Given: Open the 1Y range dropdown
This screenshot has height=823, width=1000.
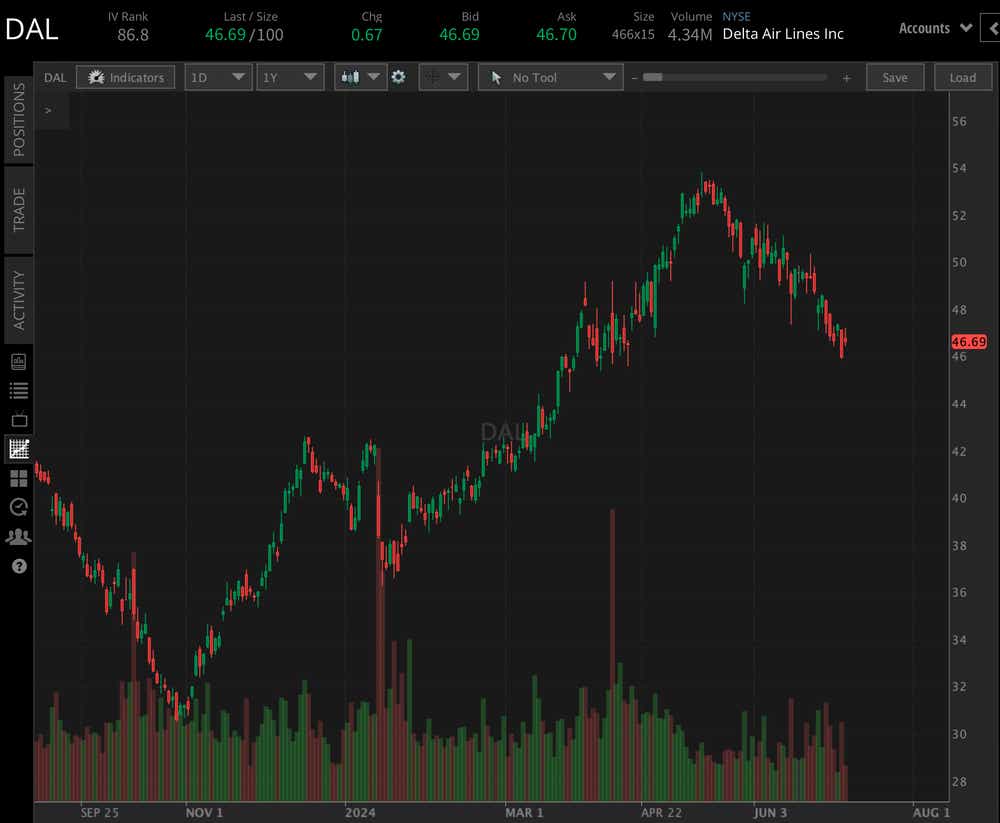Looking at the screenshot, I should [x=290, y=77].
